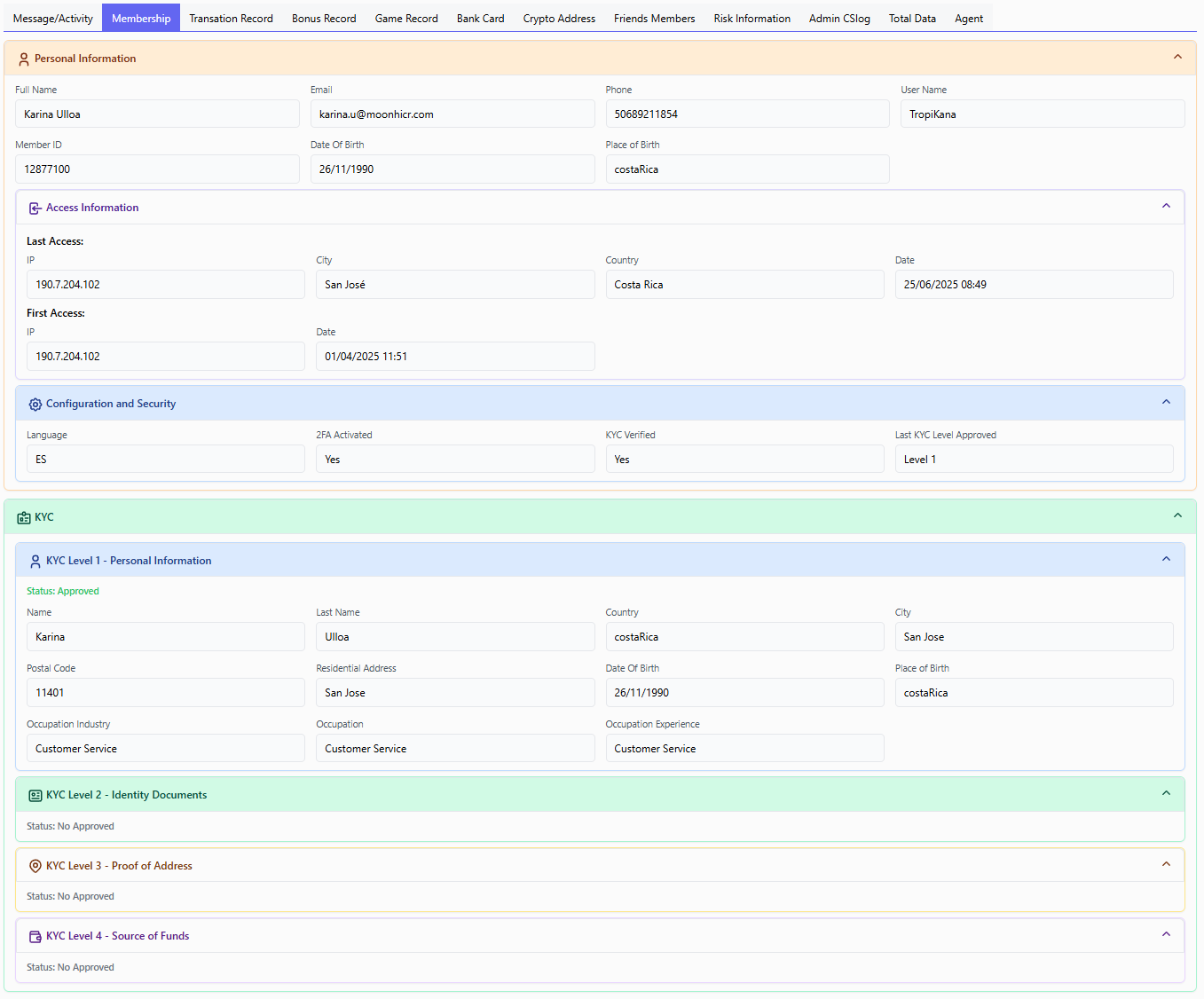
Task: Click the Personal Information person icon
Action: [24, 59]
